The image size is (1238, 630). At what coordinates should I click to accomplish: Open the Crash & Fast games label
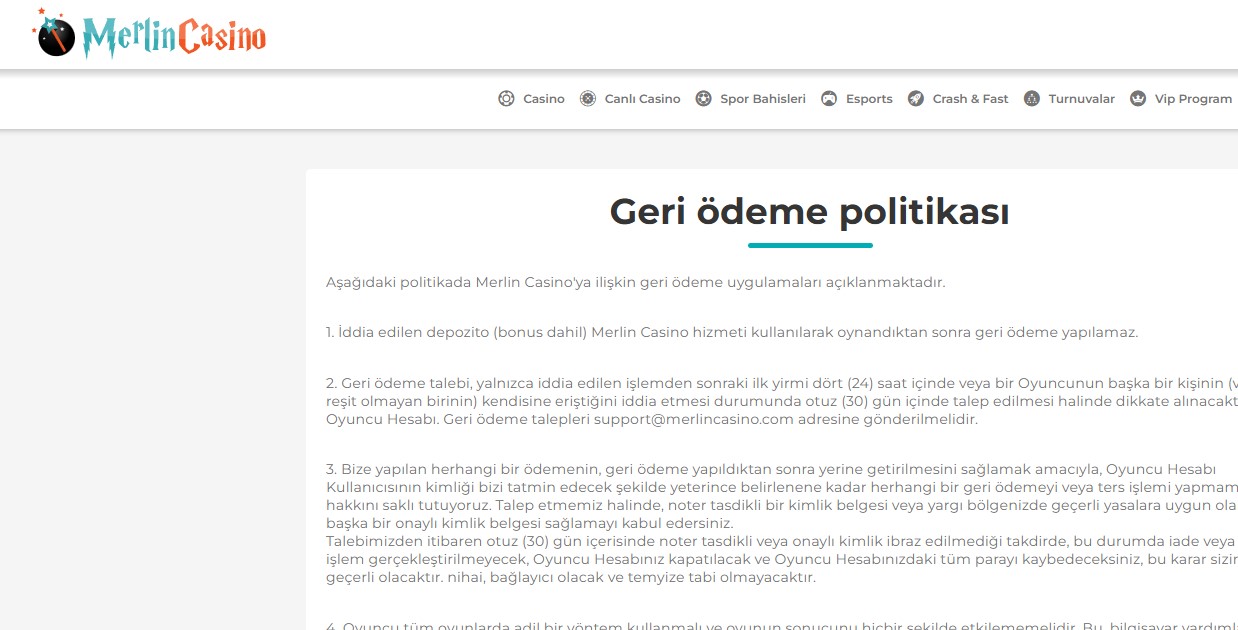[970, 99]
